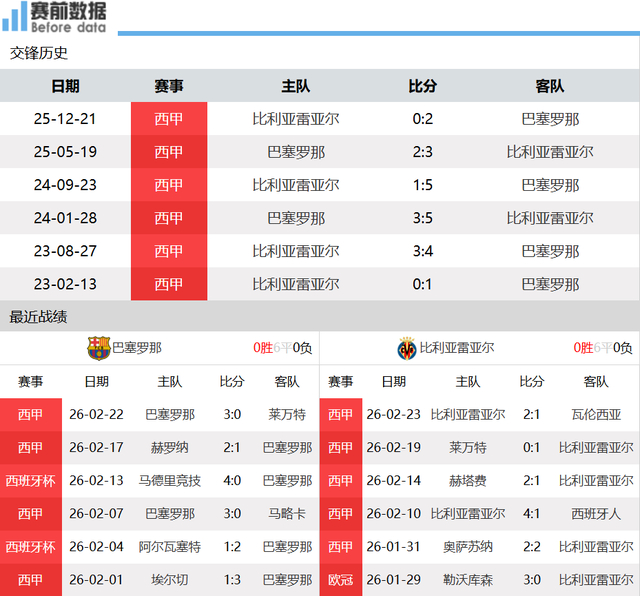Click the Barcelona club crest icon

pyautogui.click(x=98, y=348)
